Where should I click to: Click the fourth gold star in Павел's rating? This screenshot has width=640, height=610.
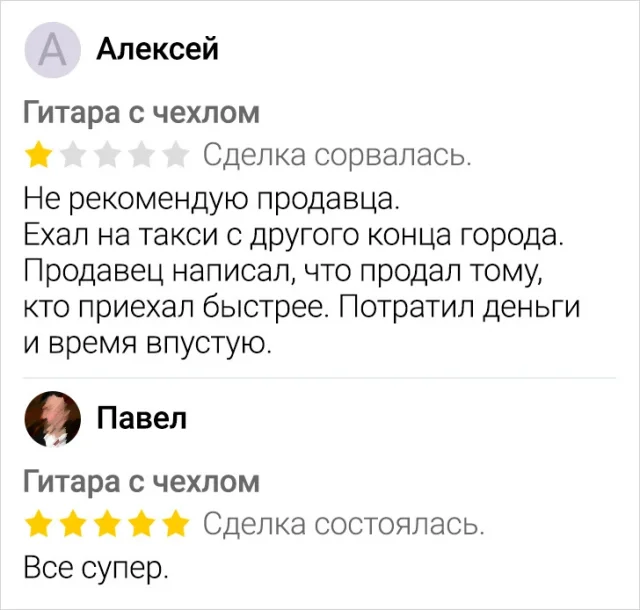pyautogui.click(x=141, y=523)
